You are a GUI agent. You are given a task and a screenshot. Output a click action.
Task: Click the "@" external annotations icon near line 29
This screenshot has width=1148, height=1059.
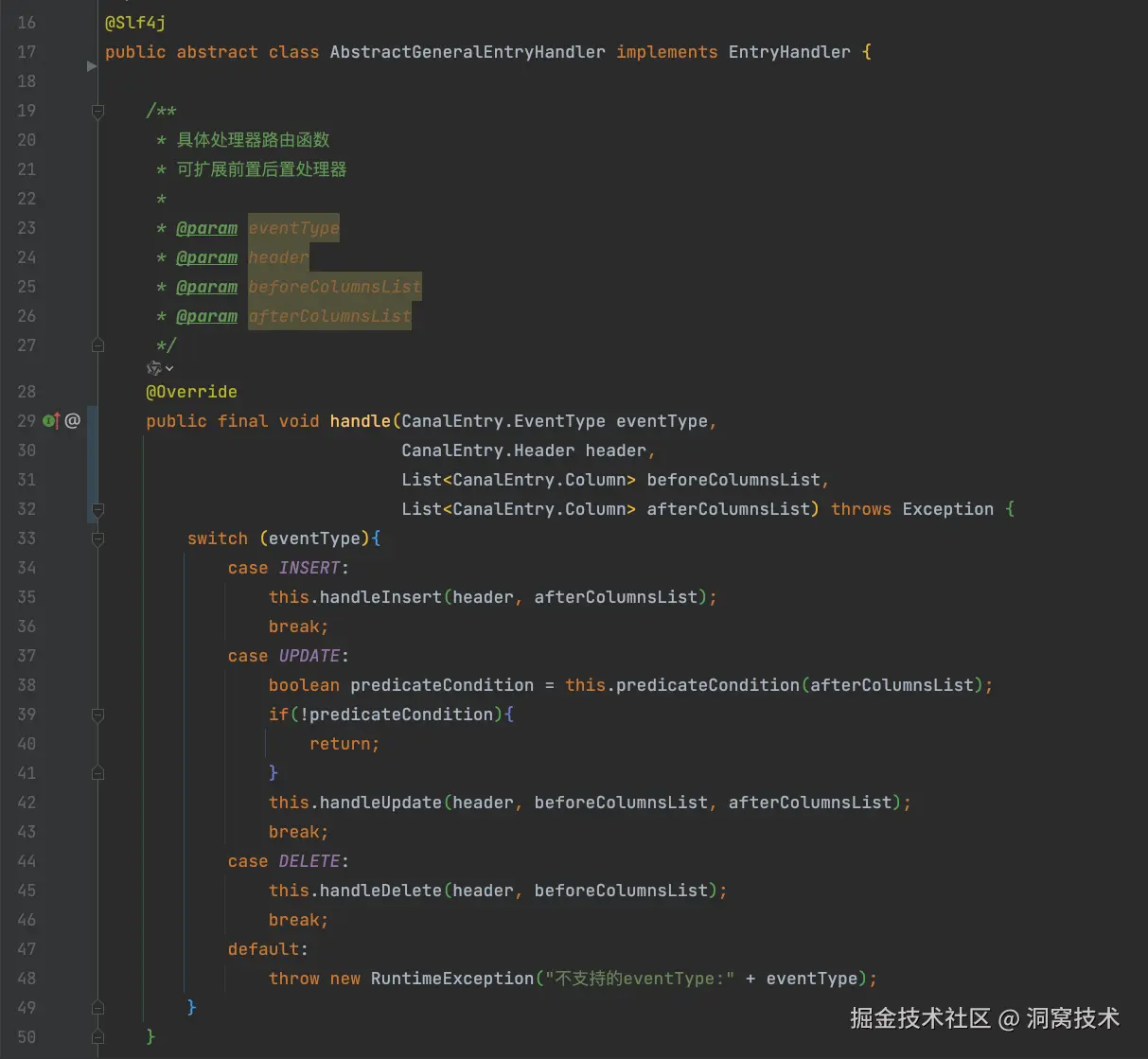[72, 420]
